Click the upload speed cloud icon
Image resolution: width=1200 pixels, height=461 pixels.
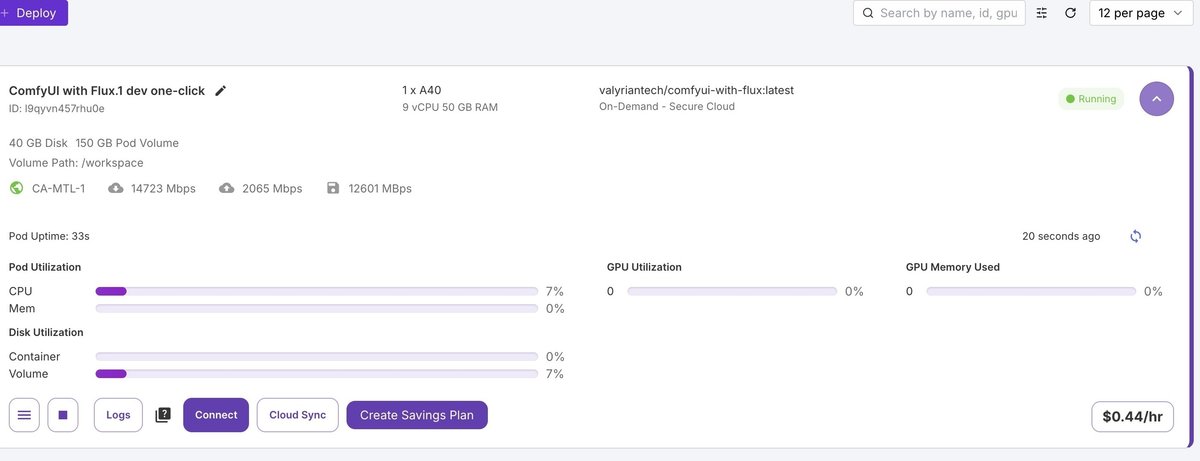coord(227,188)
